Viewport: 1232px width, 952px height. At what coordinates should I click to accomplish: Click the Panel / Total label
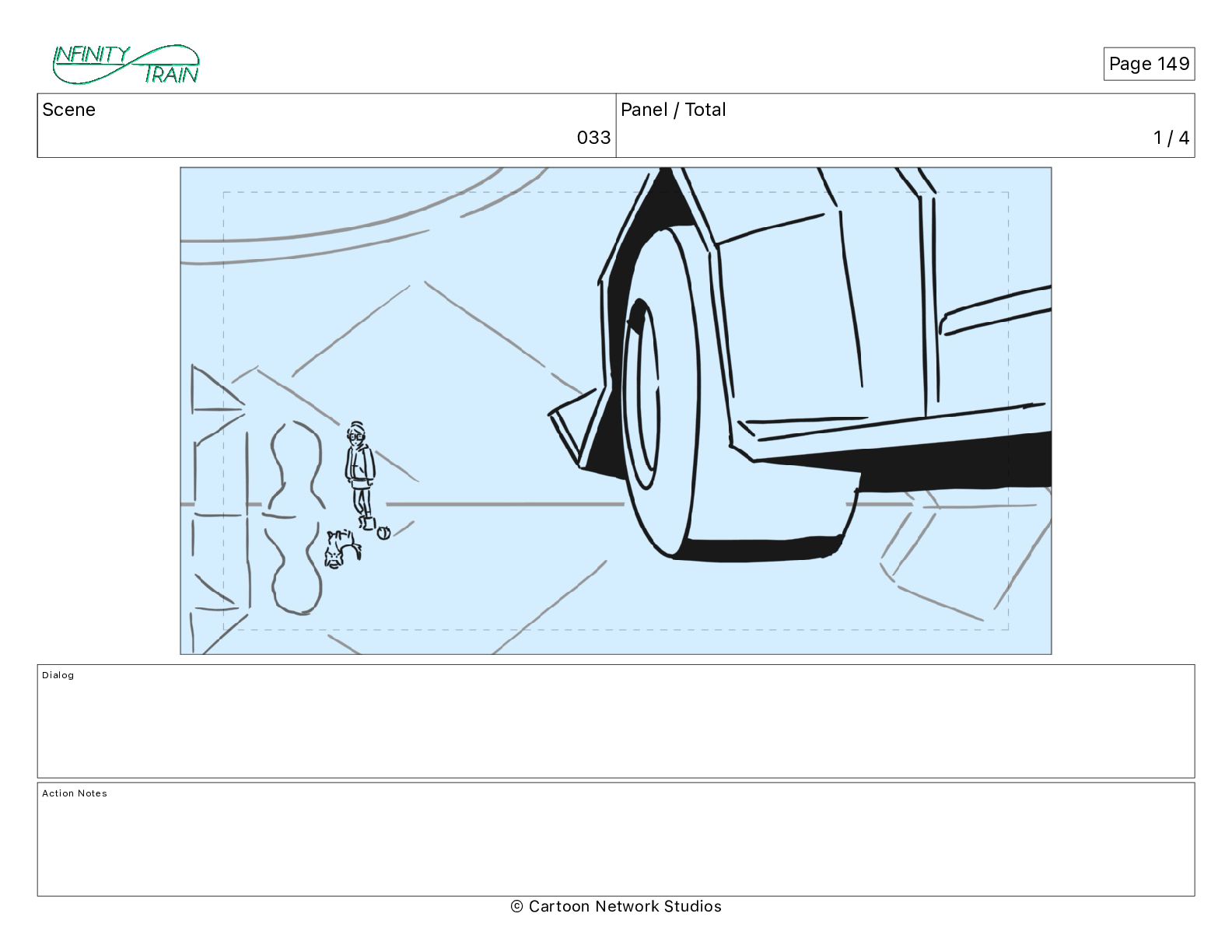673,110
